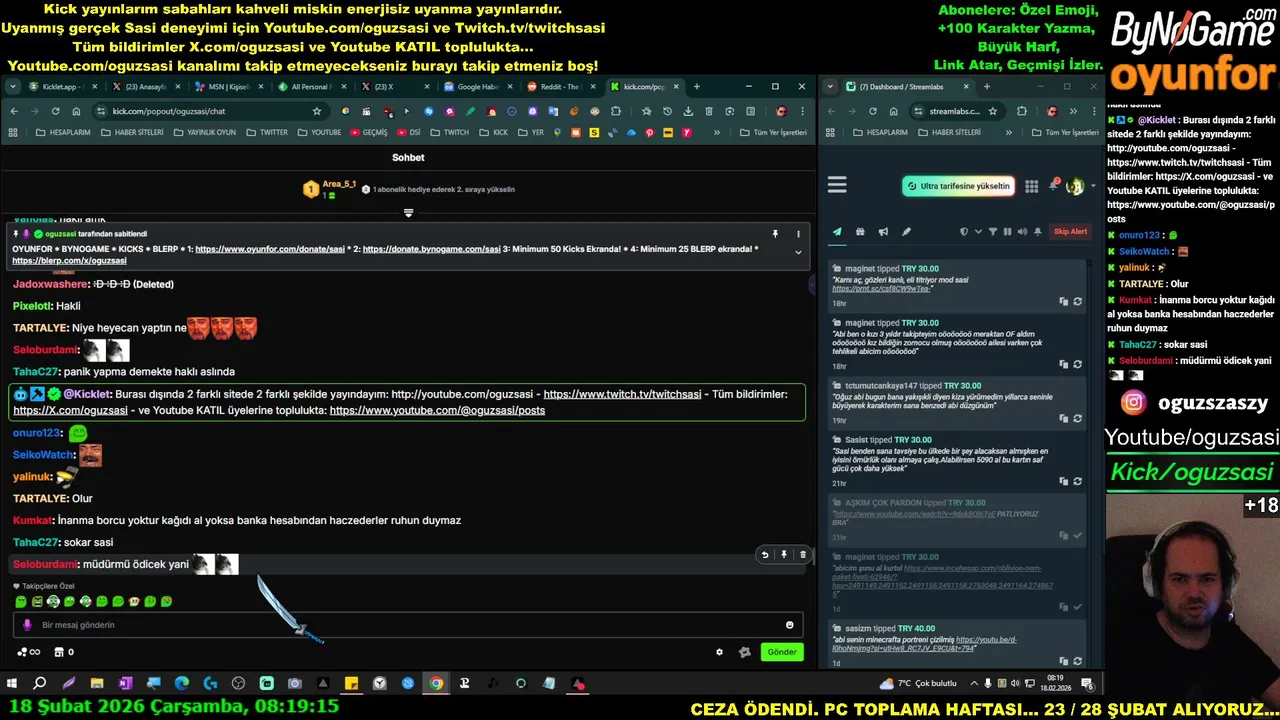Open the taskbar weather widget '7°C Çok bulutlu'
Screen dimensions: 1280x720
pyautogui.click(x=918, y=684)
